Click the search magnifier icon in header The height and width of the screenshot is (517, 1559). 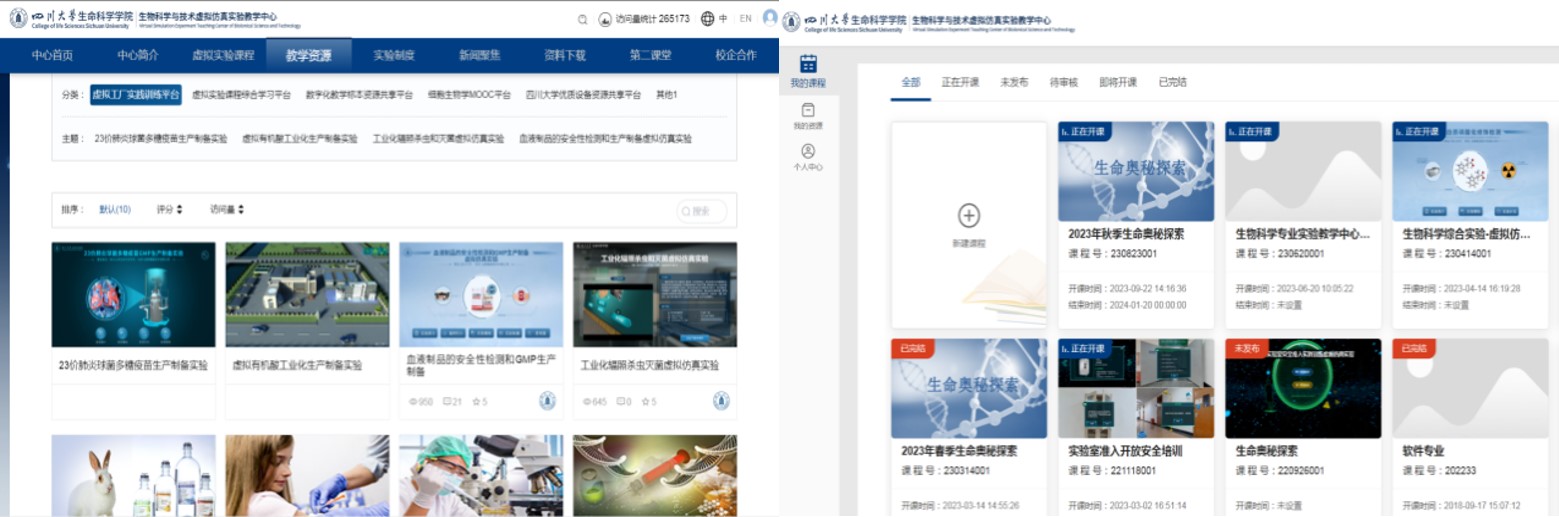[583, 19]
